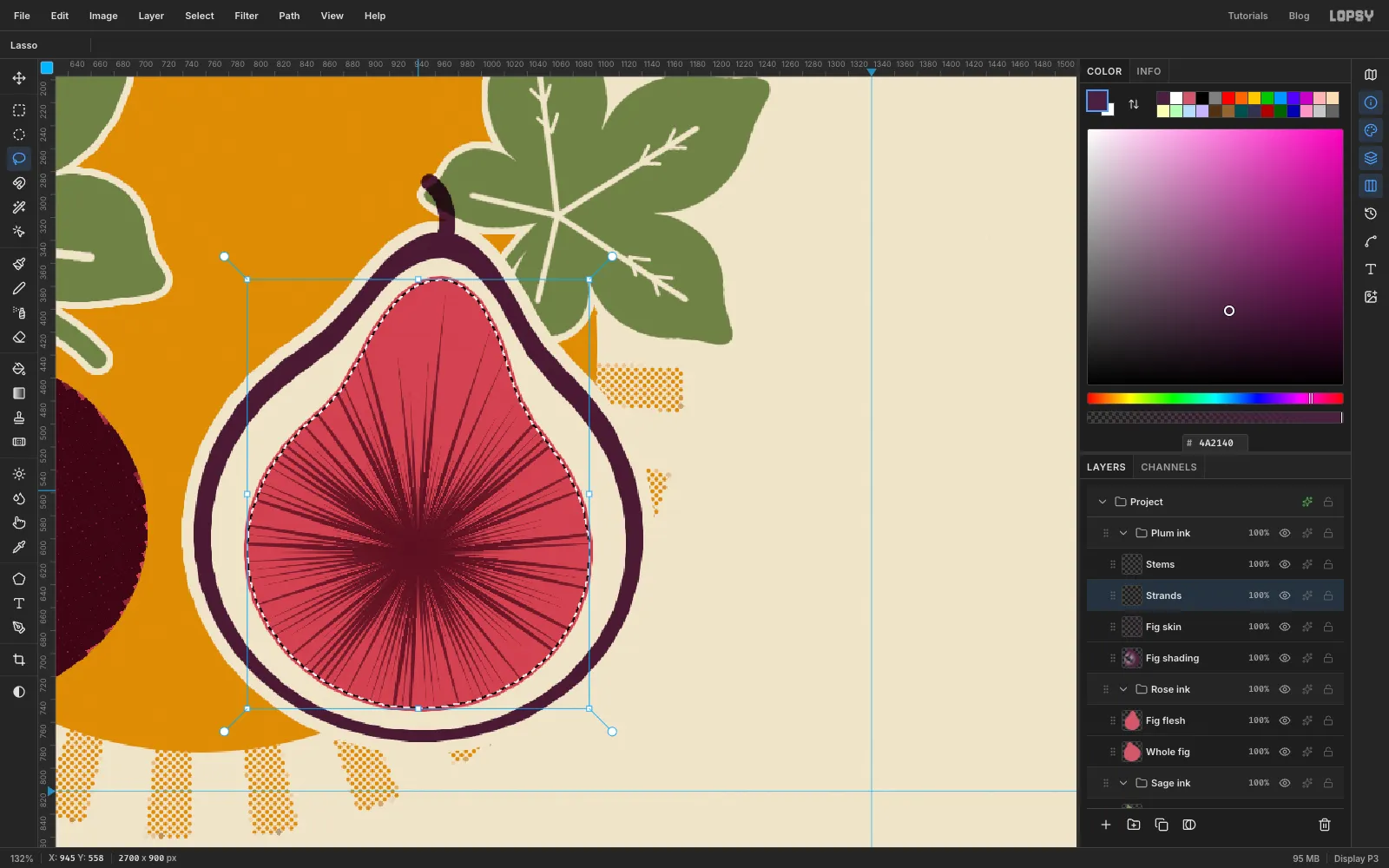Lock the Whole fig layer

click(1328, 752)
